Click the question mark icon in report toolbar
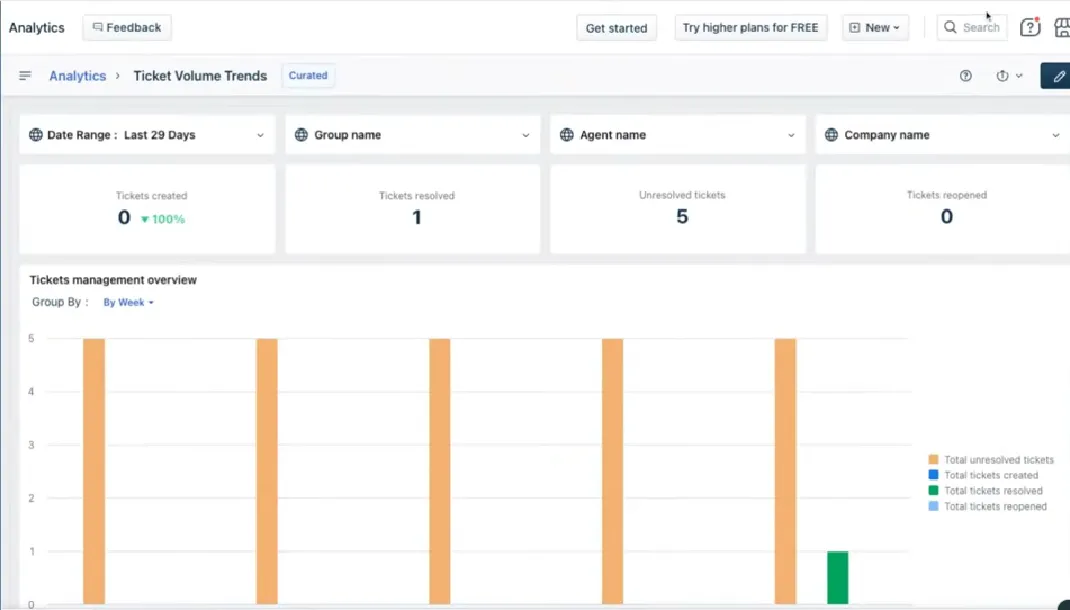 [966, 76]
